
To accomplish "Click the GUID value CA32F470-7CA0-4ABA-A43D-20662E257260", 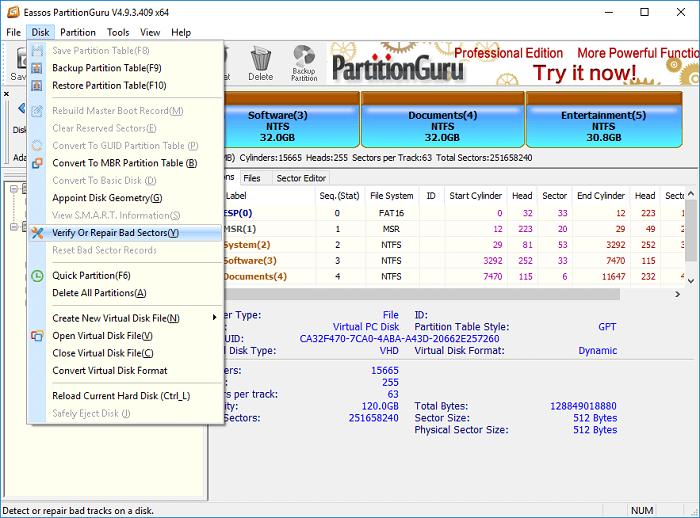I will (x=399, y=338).
